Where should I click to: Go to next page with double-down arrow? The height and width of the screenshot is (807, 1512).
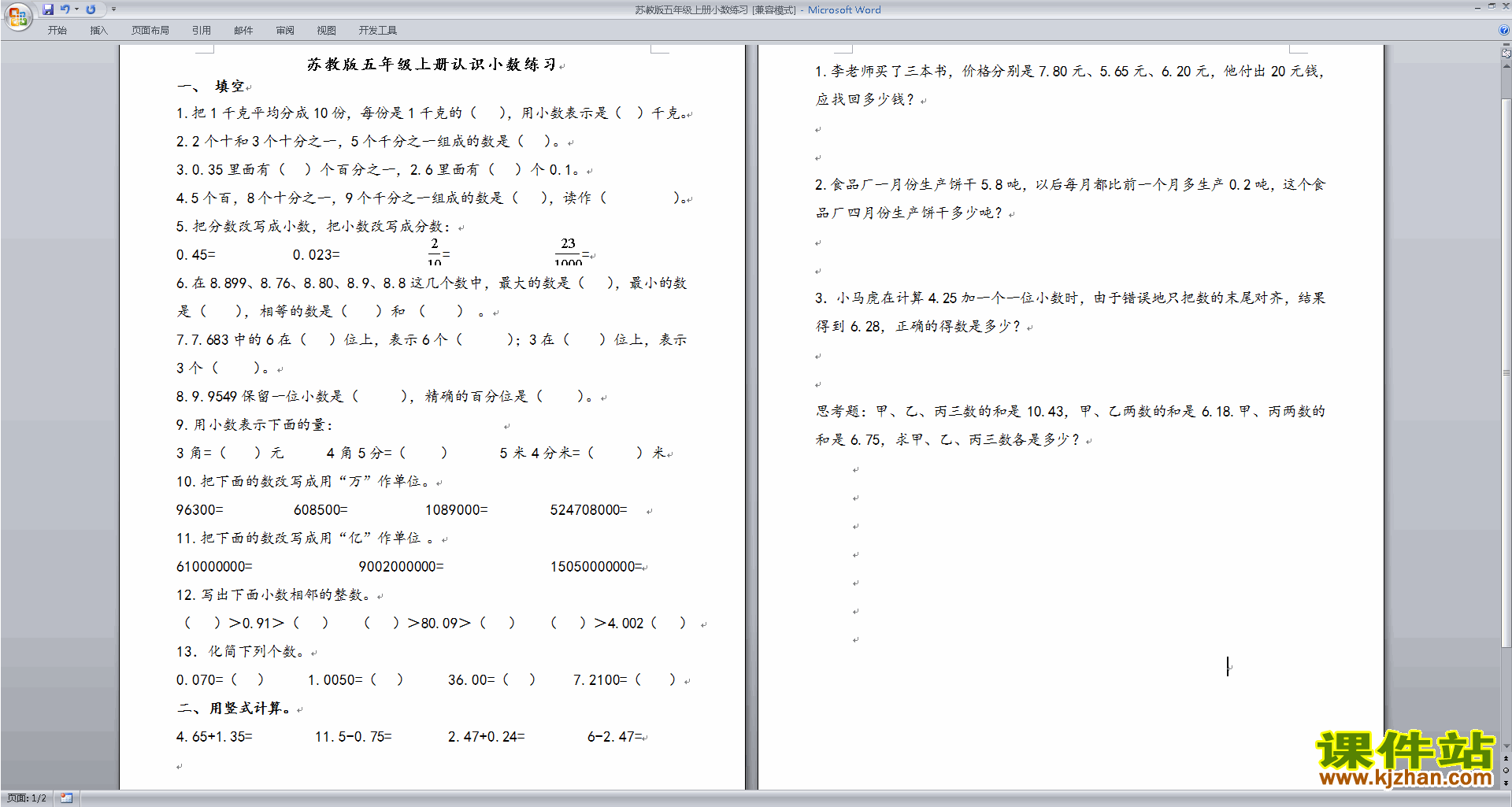[1506, 783]
